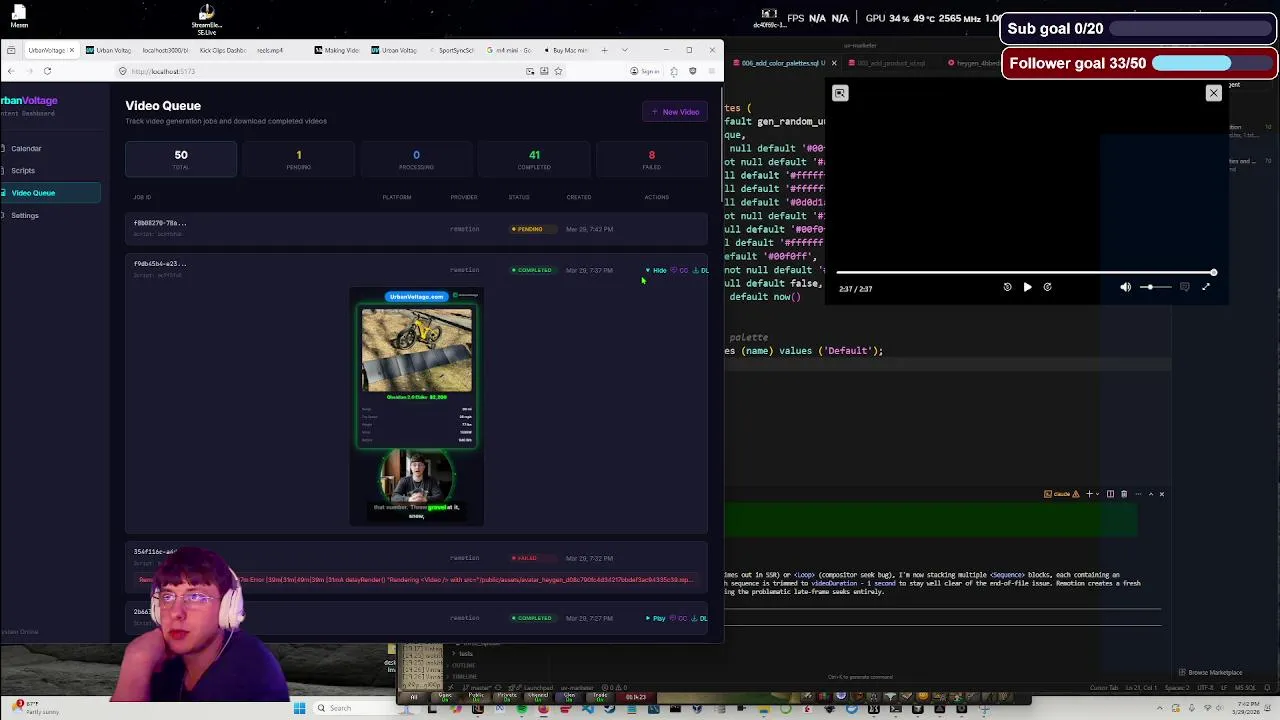This screenshot has height=720, width=1280.
Task: Skip forward in the overlay video player
Action: pyautogui.click(x=1047, y=287)
